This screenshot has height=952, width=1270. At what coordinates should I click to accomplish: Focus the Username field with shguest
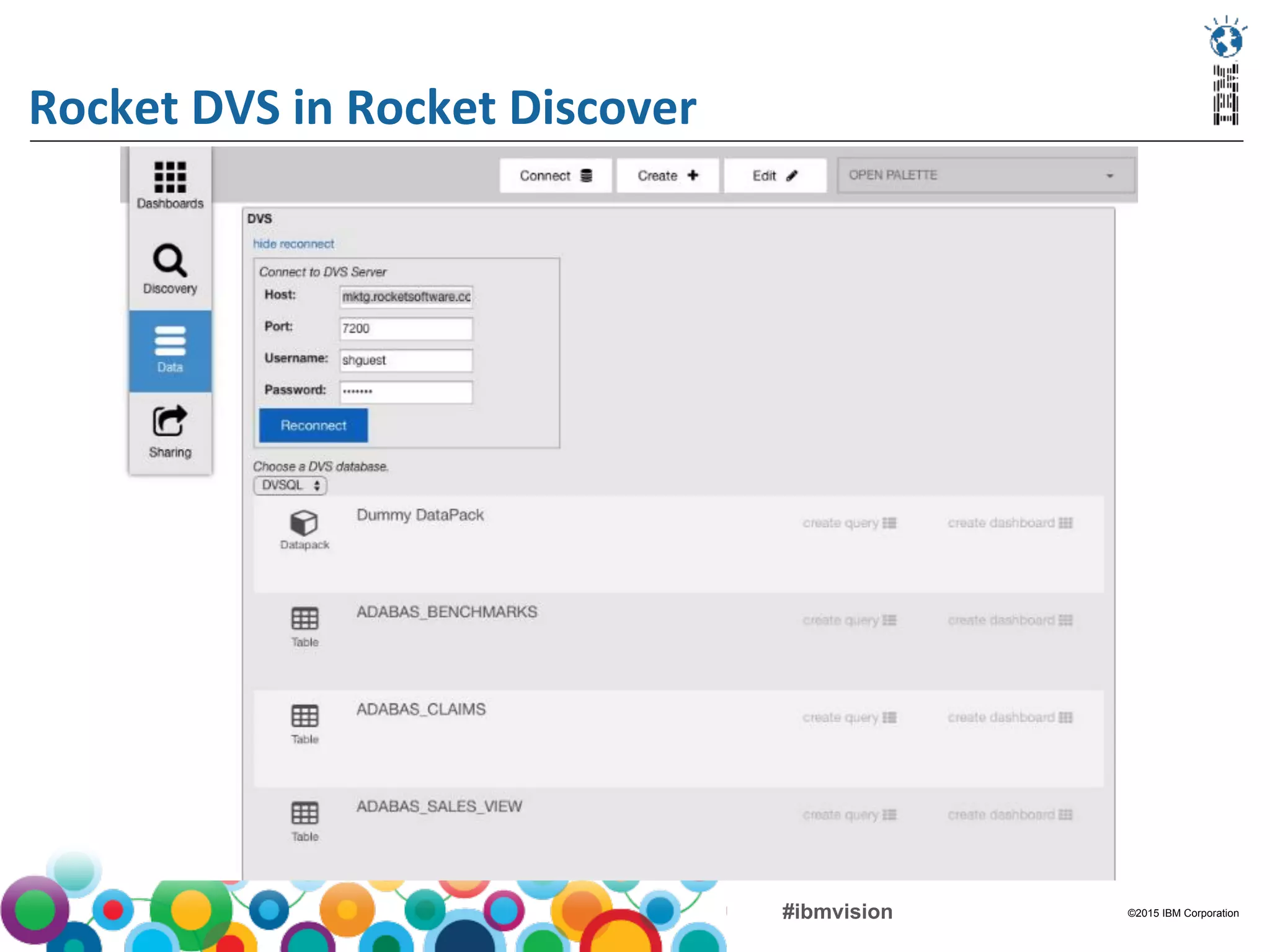coord(406,360)
